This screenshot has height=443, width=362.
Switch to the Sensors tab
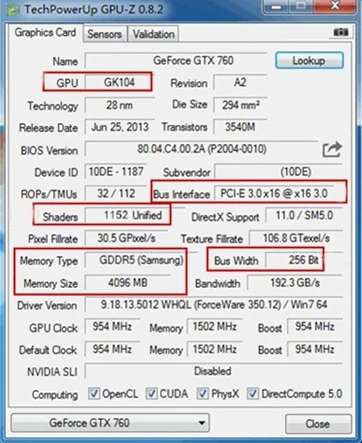(x=105, y=34)
